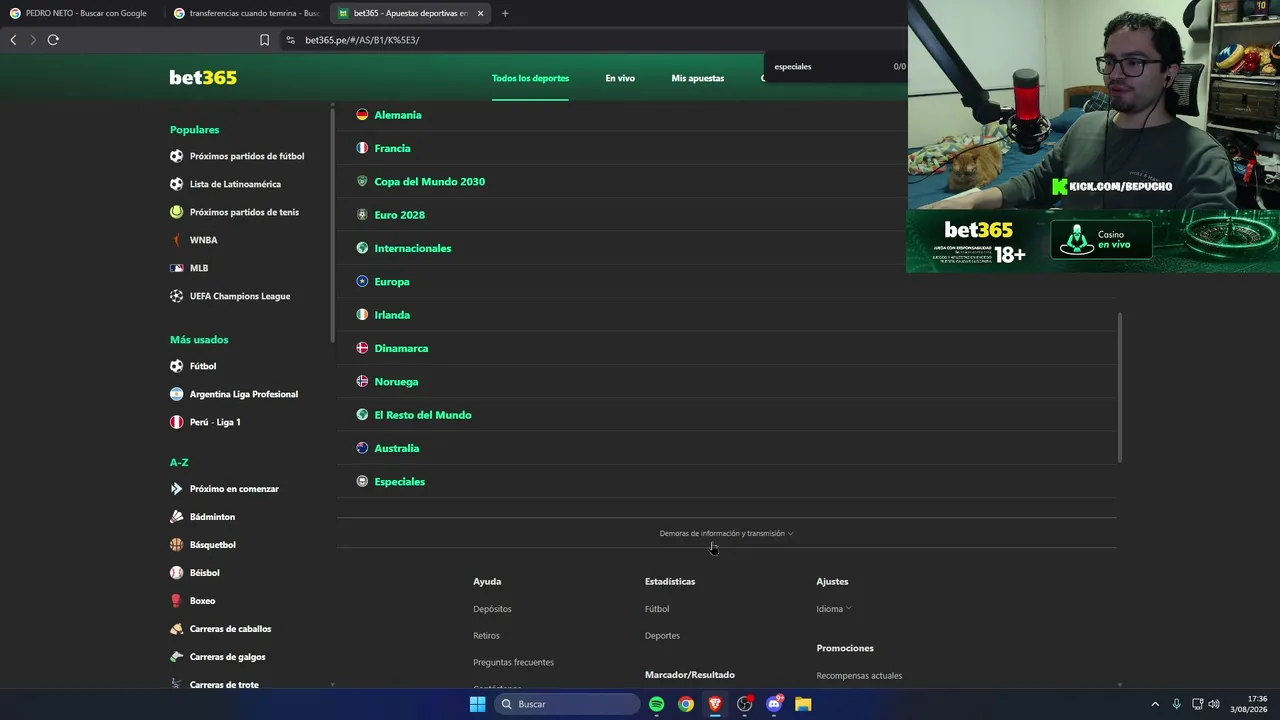
Task: Click the Francia flag icon
Action: (362, 148)
